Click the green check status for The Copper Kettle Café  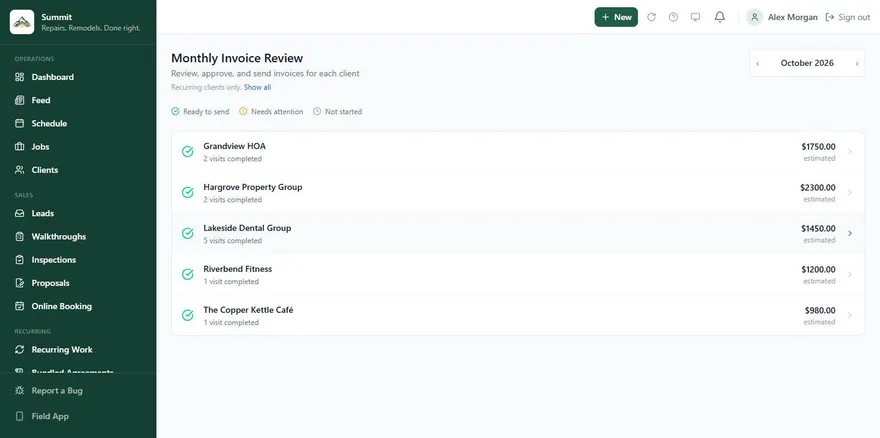click(187, 316)
